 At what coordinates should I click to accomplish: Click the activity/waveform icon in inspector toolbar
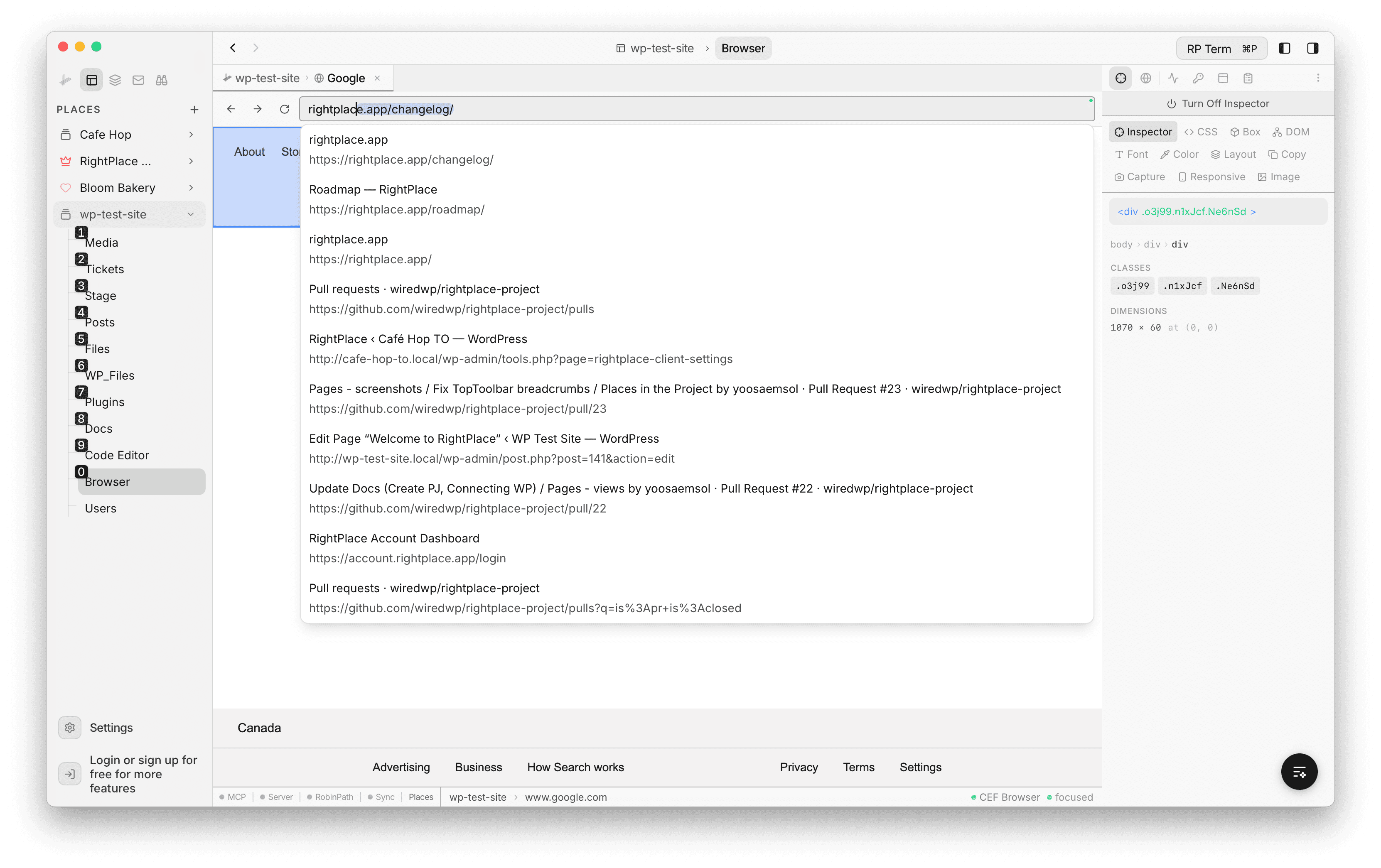tap(1172, 78)
